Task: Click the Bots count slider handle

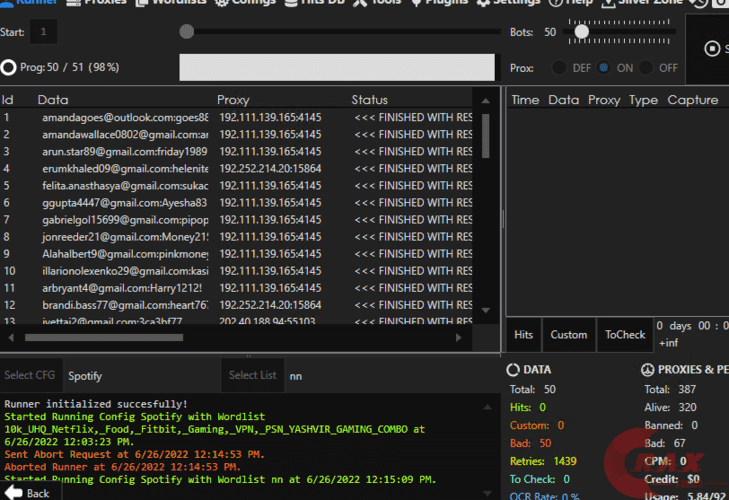Action: [581, 32]
